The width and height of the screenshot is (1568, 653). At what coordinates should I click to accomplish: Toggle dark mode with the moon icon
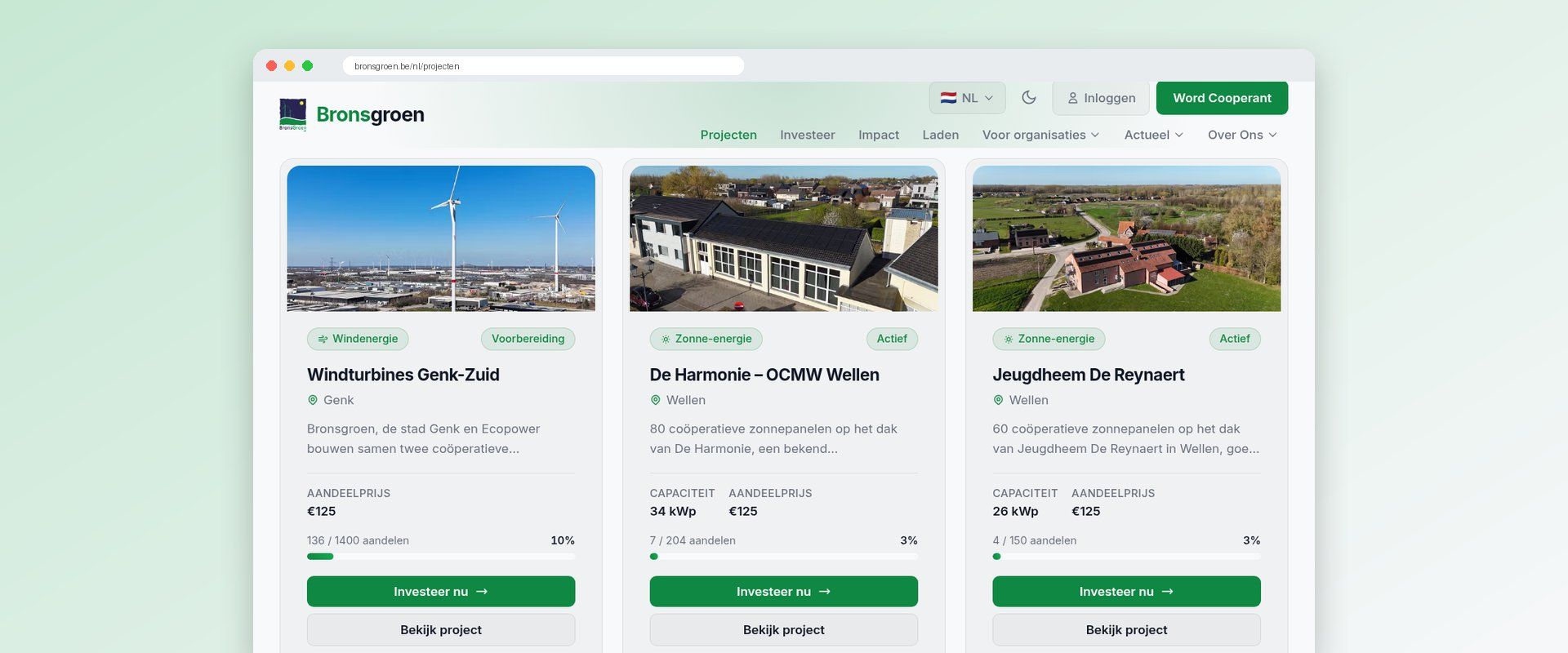tap(1029, 98)
